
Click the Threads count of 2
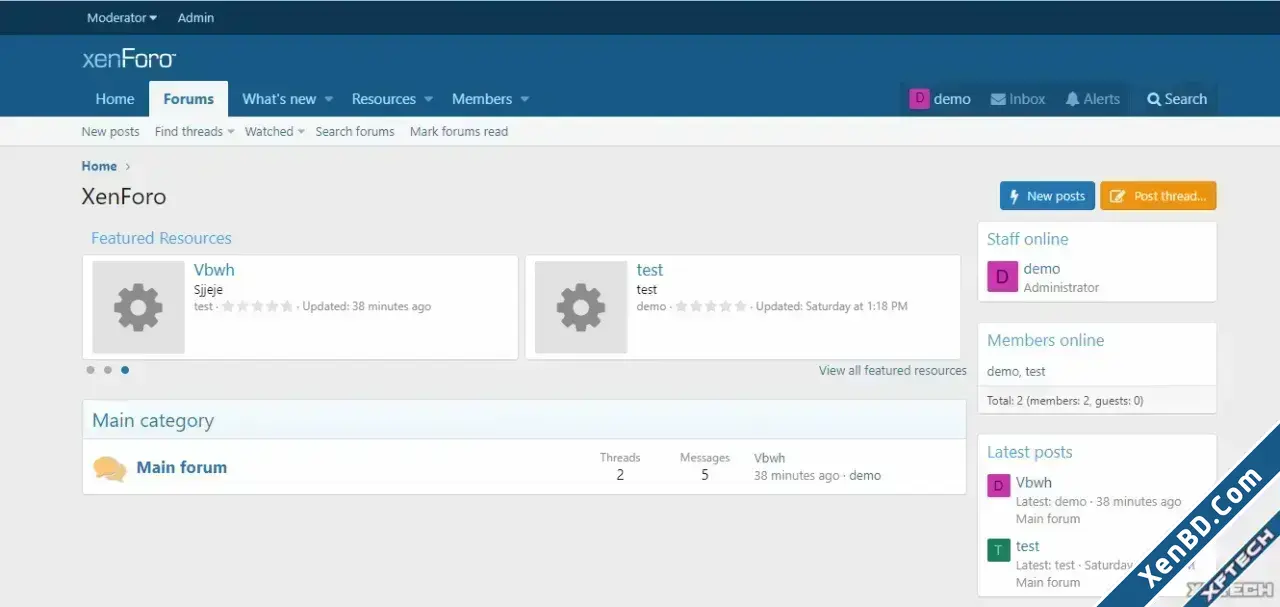(620, 475)
